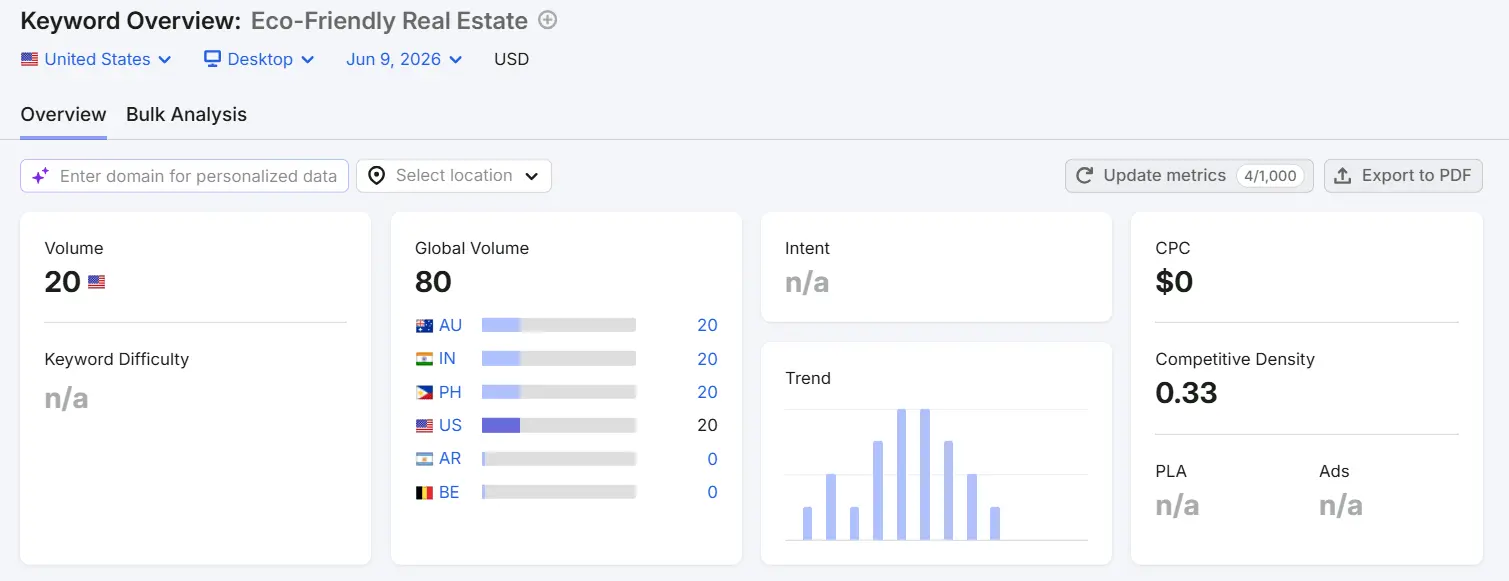Click the US volume progress bar
The image size is (1509, 581).
(559, 425)
